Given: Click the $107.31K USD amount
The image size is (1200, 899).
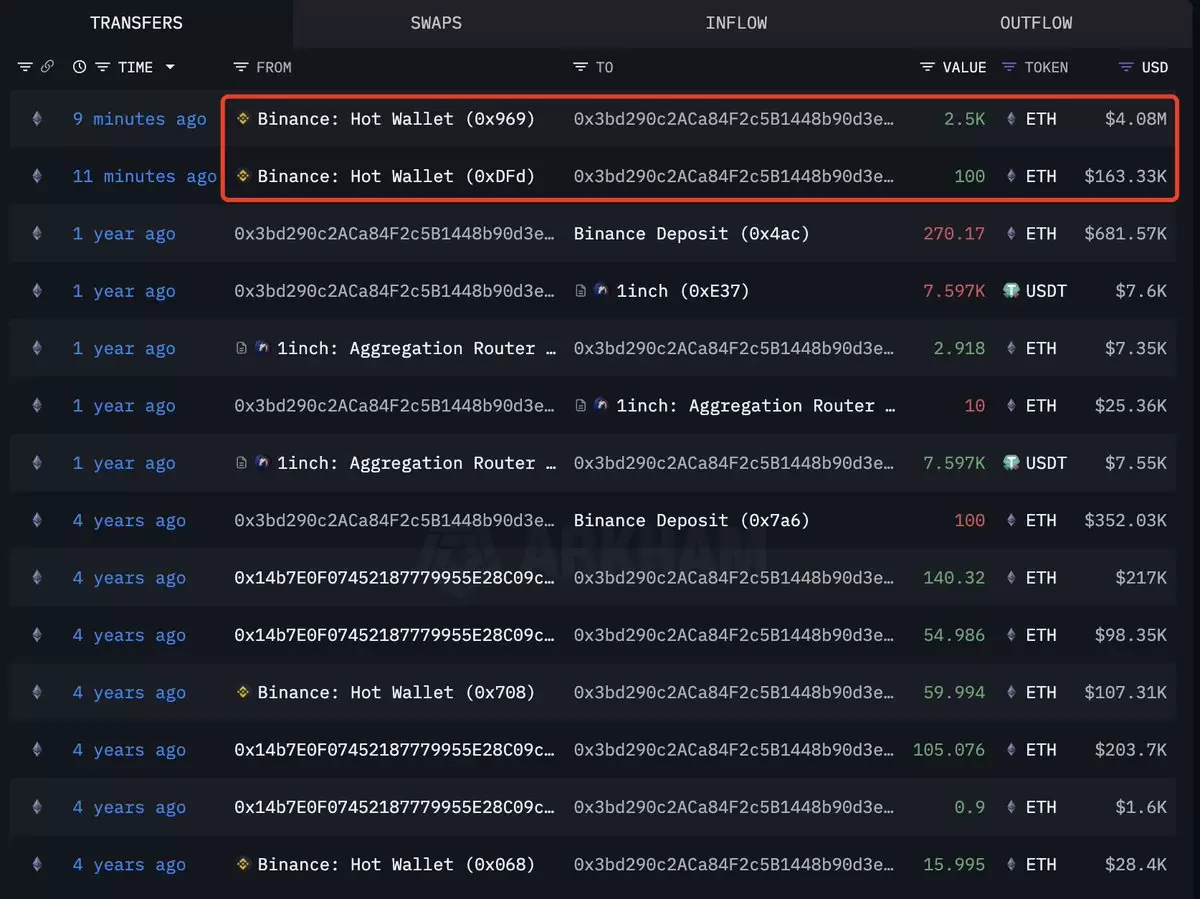Looking at the screenshot, I should click(x=1126, y=692).
